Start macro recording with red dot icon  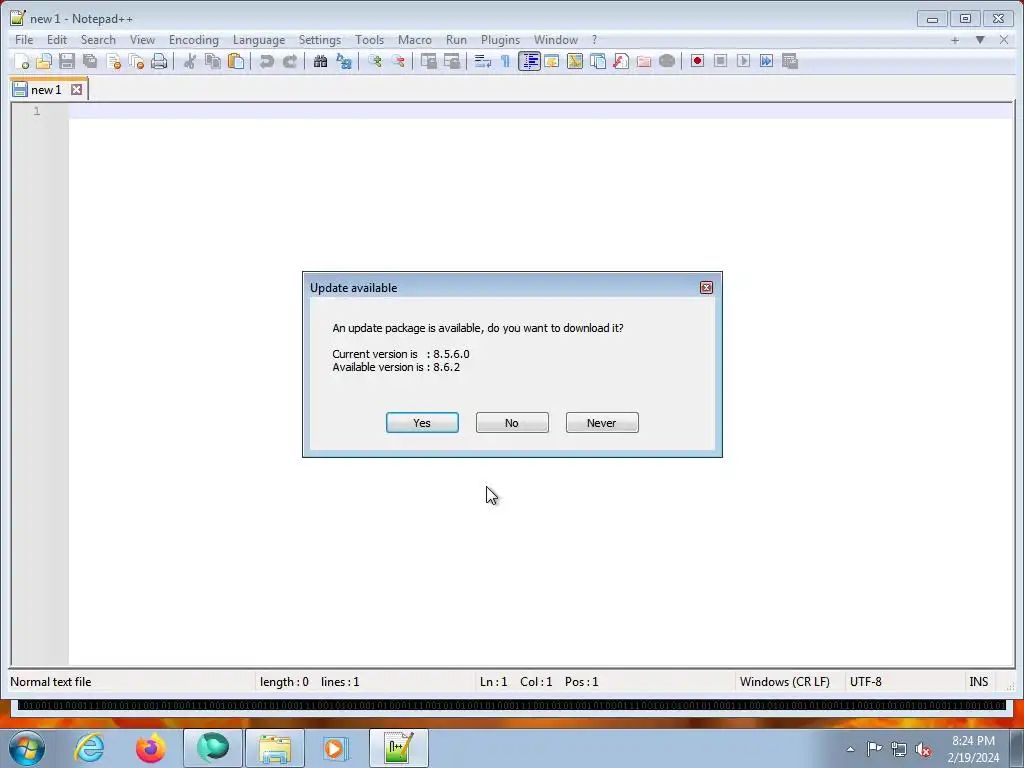pos(697,61)
